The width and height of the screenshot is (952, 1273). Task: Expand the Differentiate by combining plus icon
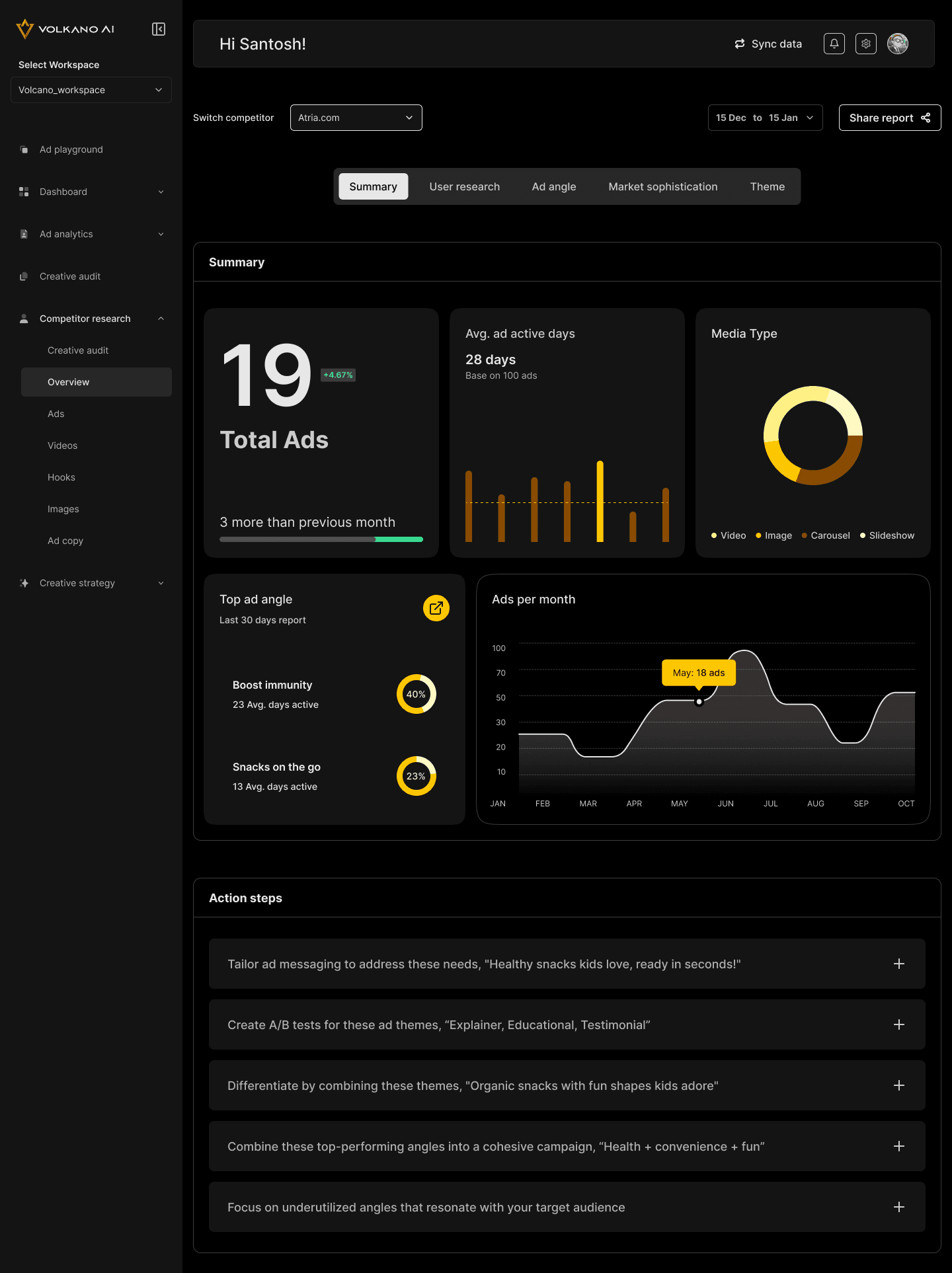click(x=899, y=1085)
